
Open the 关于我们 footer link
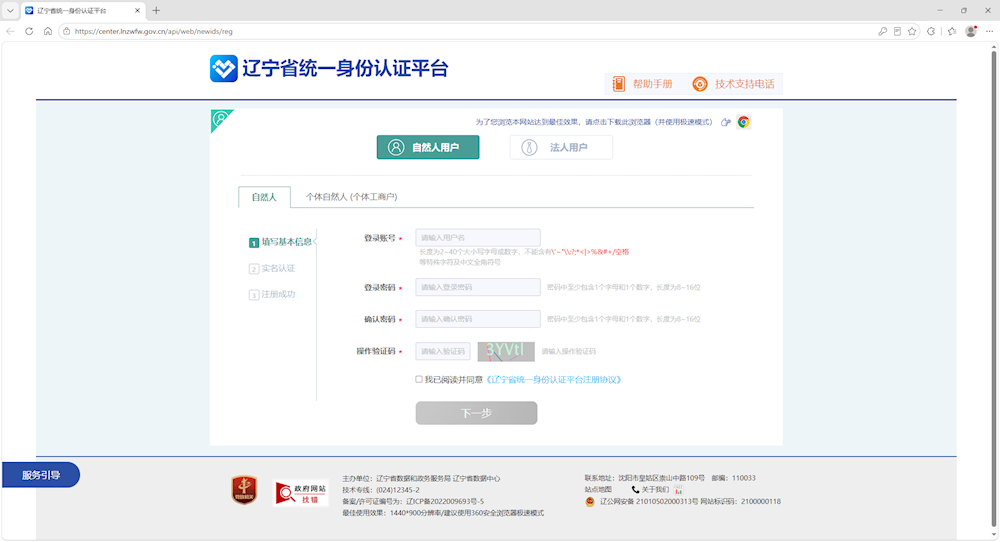tap(655, 490)
